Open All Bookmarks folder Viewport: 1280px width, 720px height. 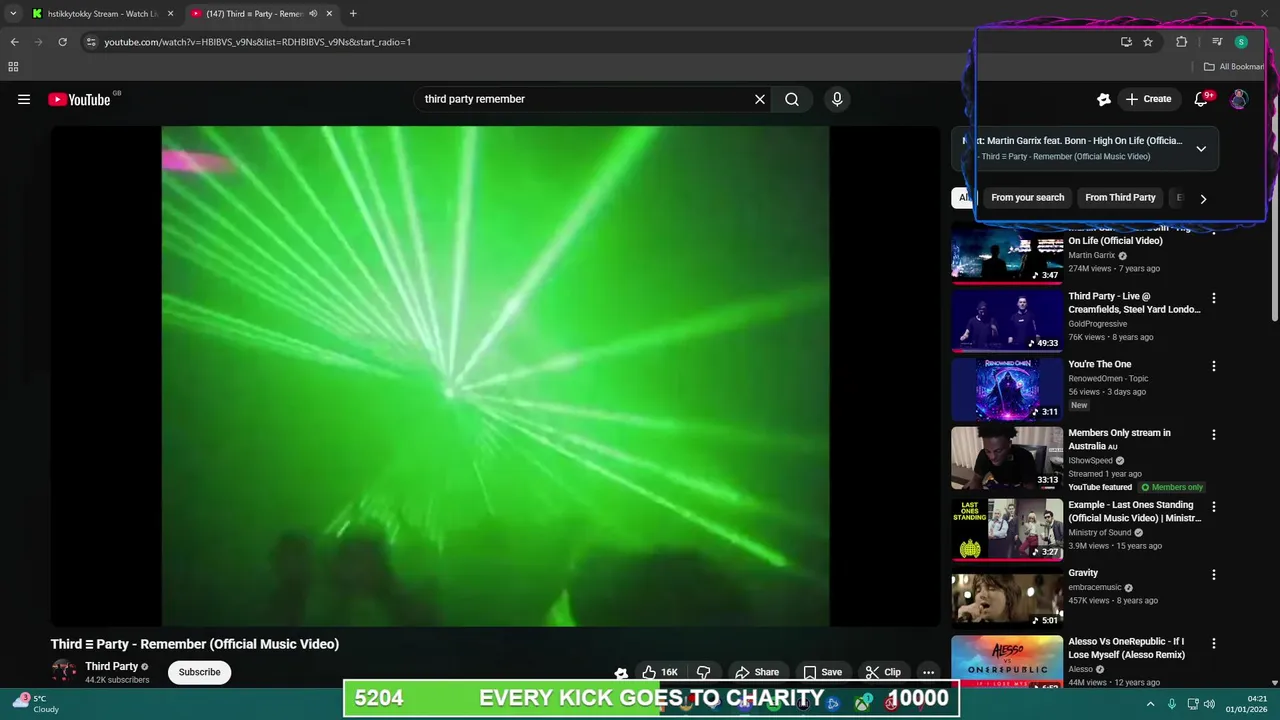click(1234, 67)
